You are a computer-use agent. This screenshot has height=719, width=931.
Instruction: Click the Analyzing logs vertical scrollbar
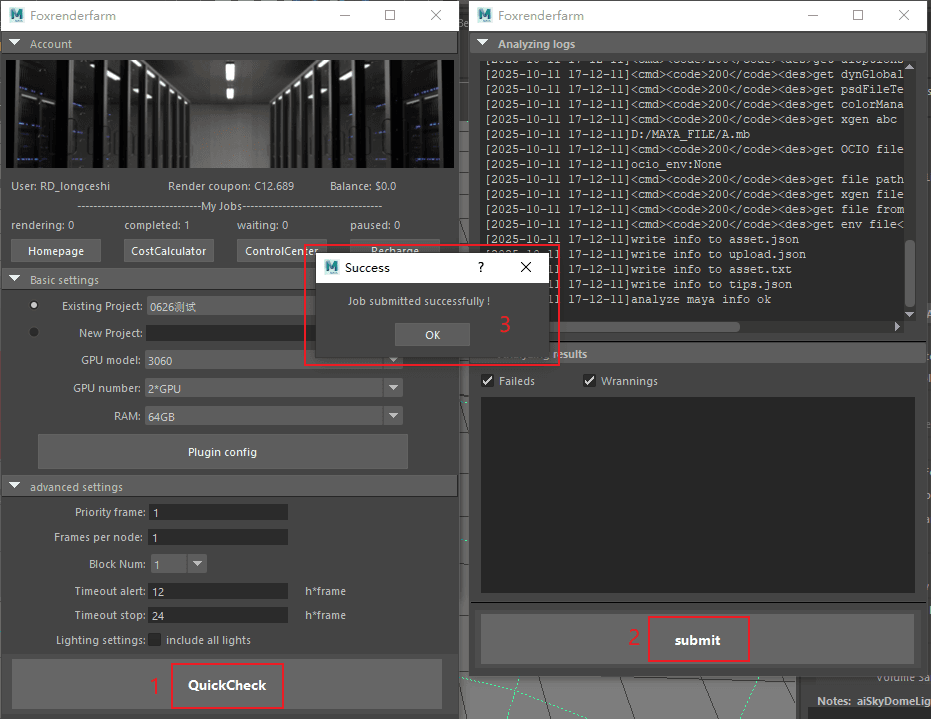(x=909, y=270)
